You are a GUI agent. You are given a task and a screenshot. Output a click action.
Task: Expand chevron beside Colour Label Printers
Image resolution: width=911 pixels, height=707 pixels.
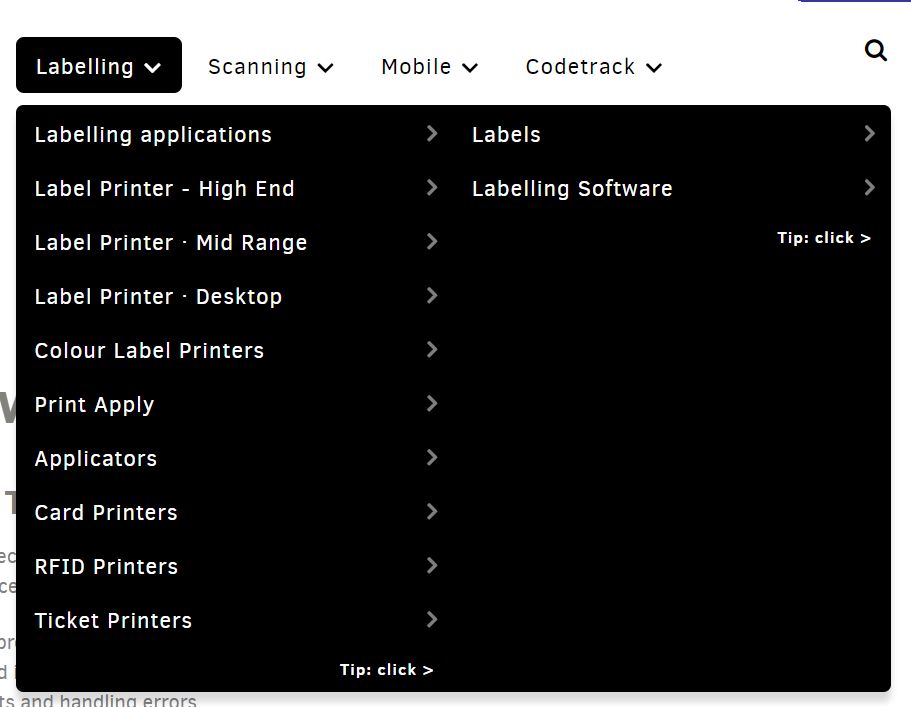(432, 350)
